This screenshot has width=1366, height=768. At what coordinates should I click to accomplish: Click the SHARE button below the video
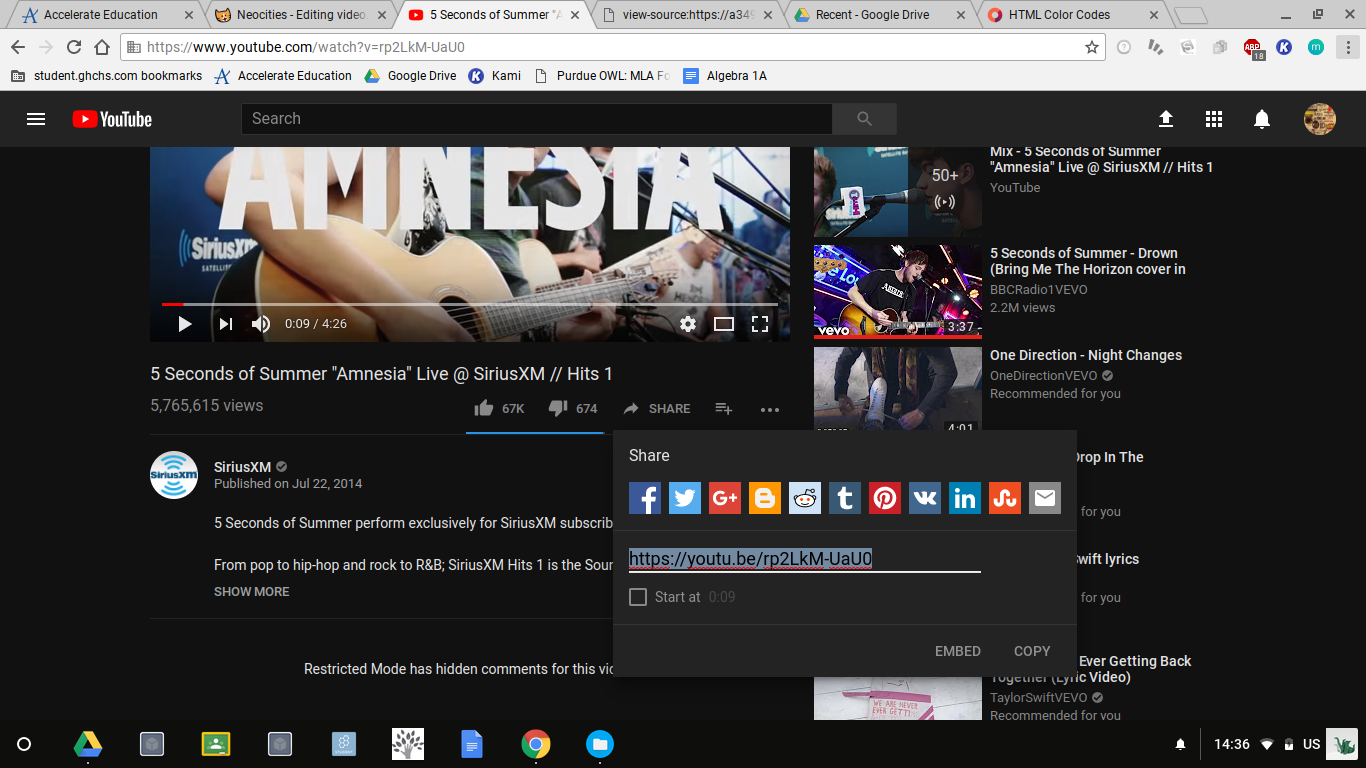656,408
